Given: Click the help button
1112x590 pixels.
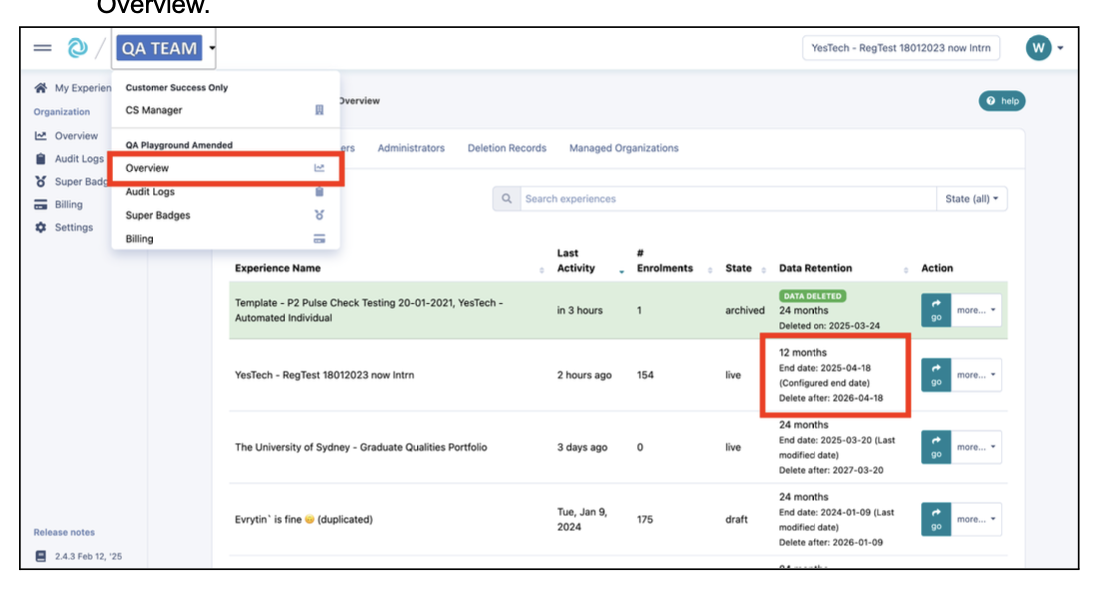Looking at the screenshot, I should pyautogui.click(x=1002, y=101).
